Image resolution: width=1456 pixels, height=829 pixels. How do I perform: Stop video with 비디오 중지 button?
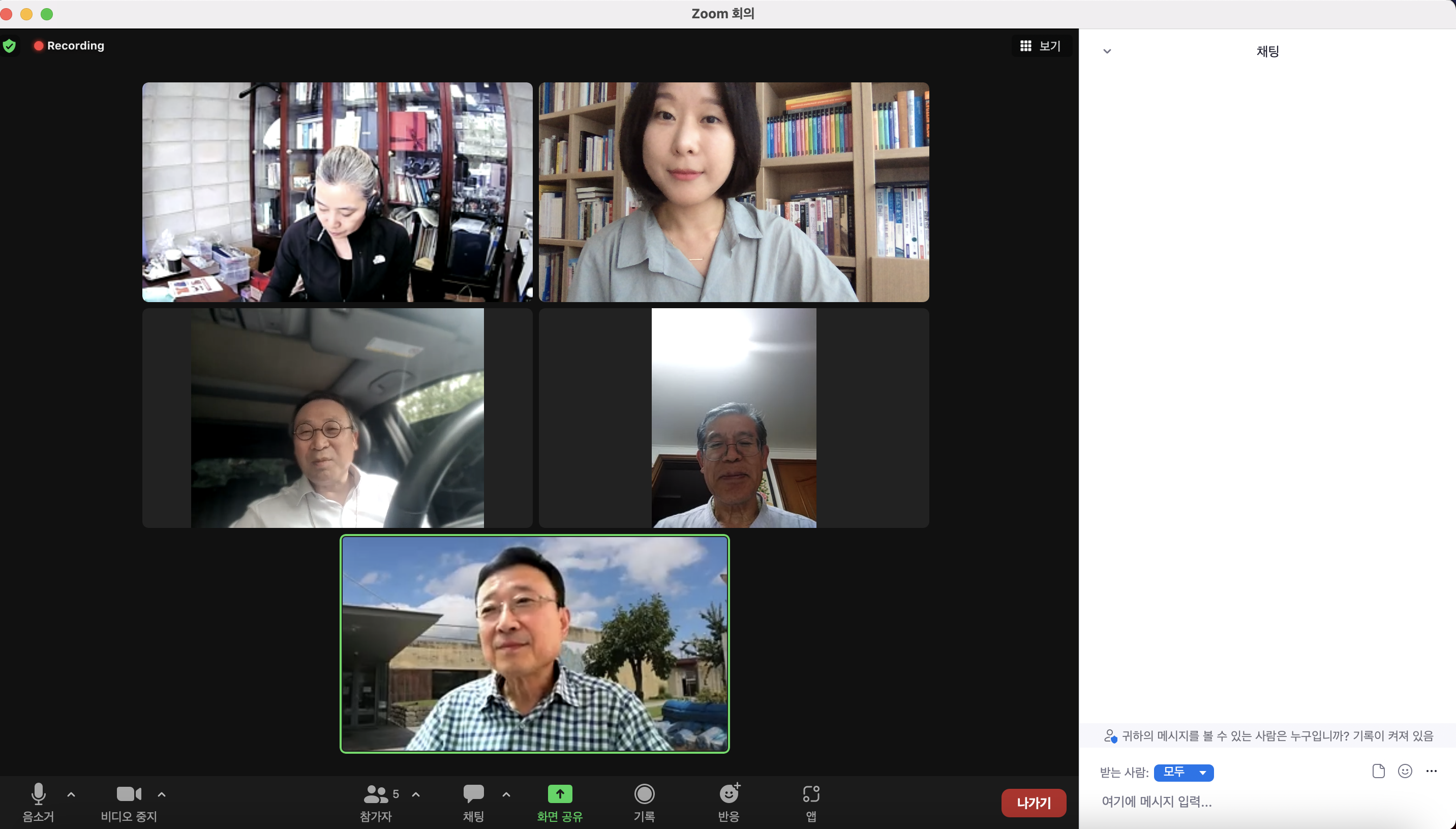pos(129,794)
